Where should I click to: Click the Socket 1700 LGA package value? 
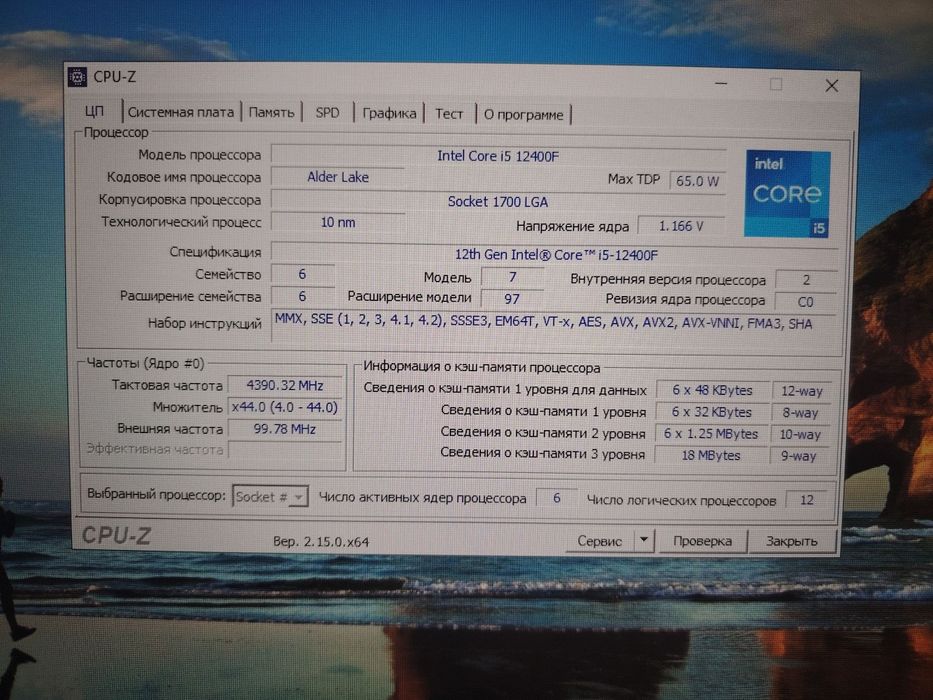(498, 201)
